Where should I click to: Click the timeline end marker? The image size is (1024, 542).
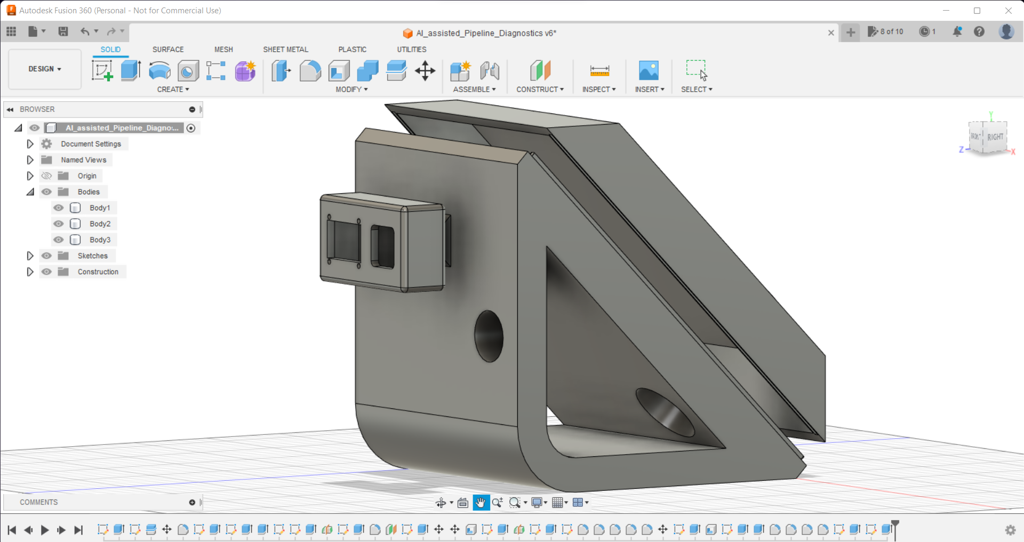pos(895,526)
